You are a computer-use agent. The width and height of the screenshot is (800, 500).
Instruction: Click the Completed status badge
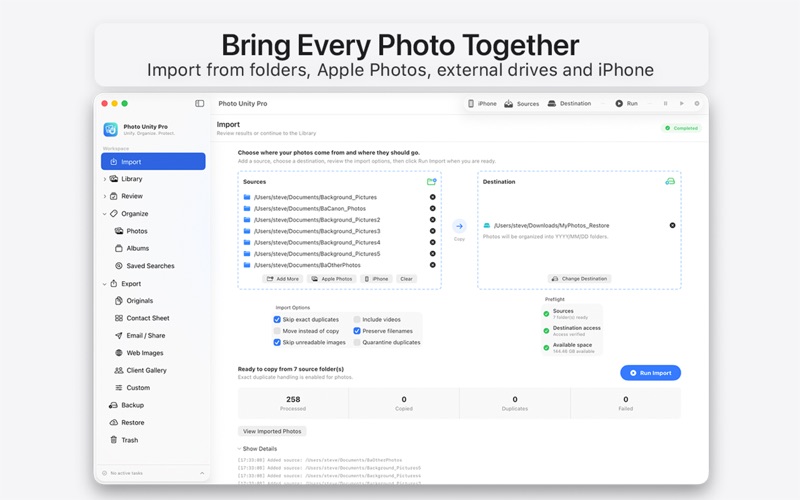[681, 128]
